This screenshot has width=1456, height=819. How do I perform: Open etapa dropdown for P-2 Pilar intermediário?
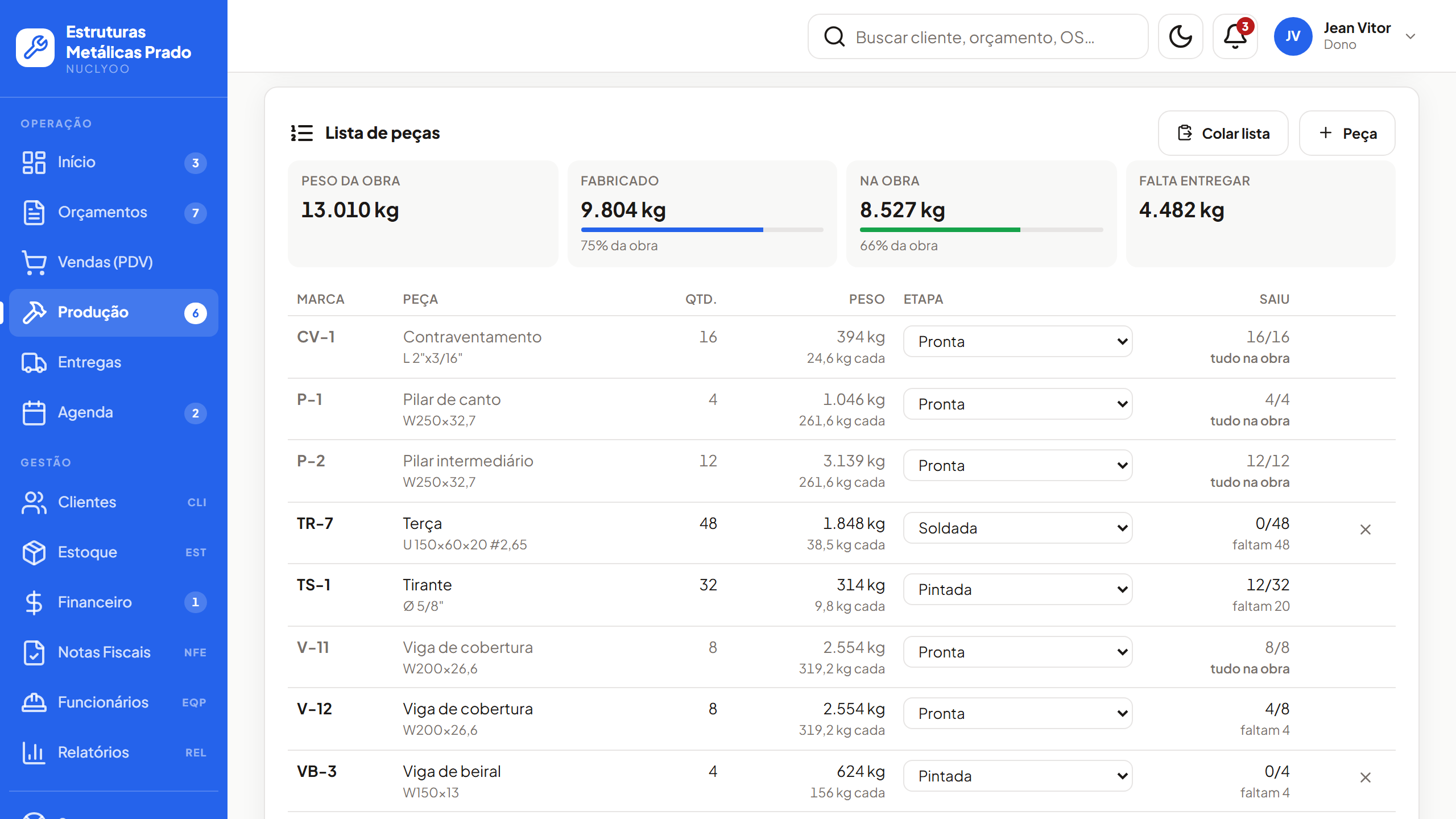point(1017,465)
